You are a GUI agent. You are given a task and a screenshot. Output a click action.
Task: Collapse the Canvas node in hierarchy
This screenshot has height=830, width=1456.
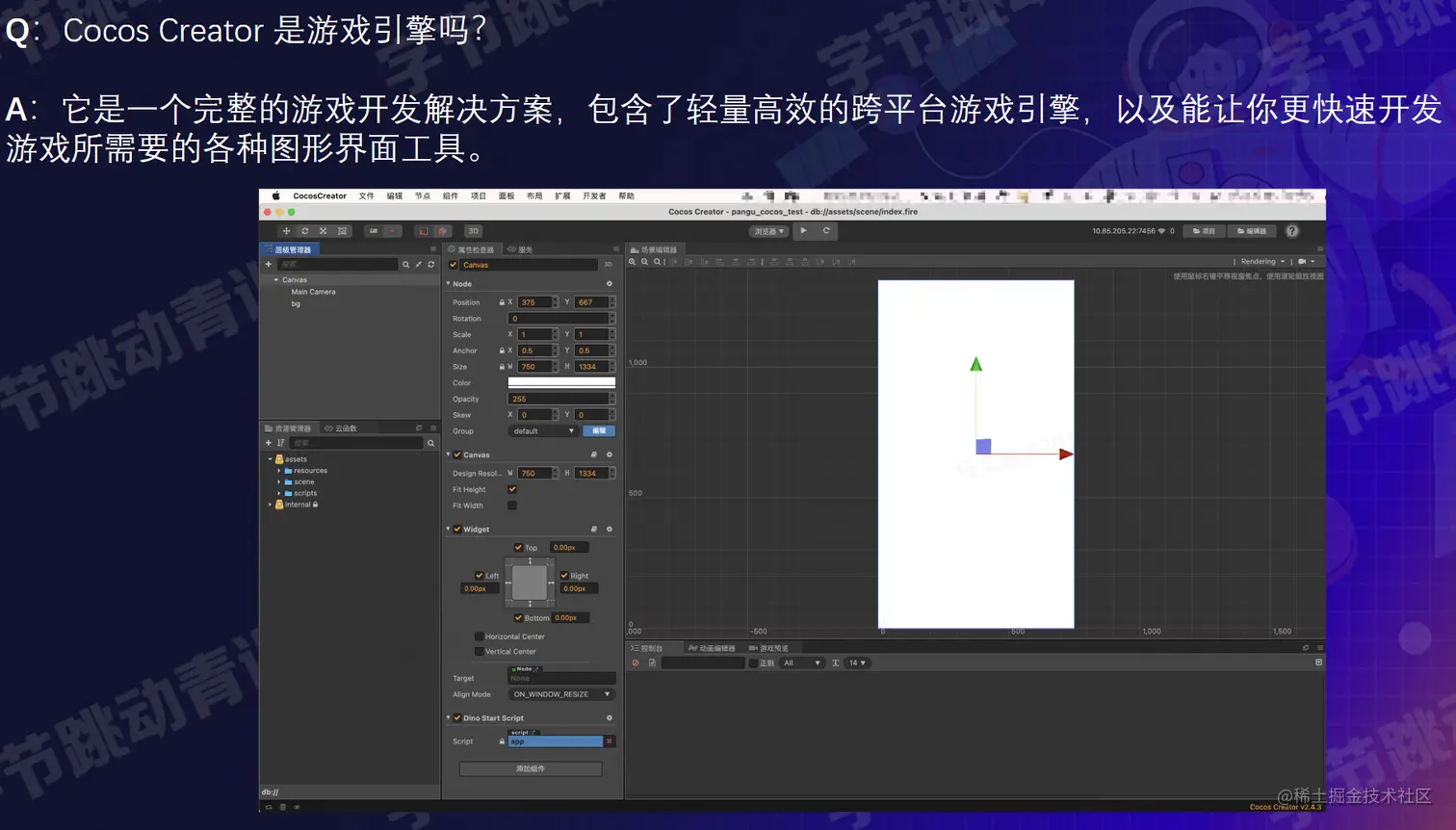(x=276, y=280)
